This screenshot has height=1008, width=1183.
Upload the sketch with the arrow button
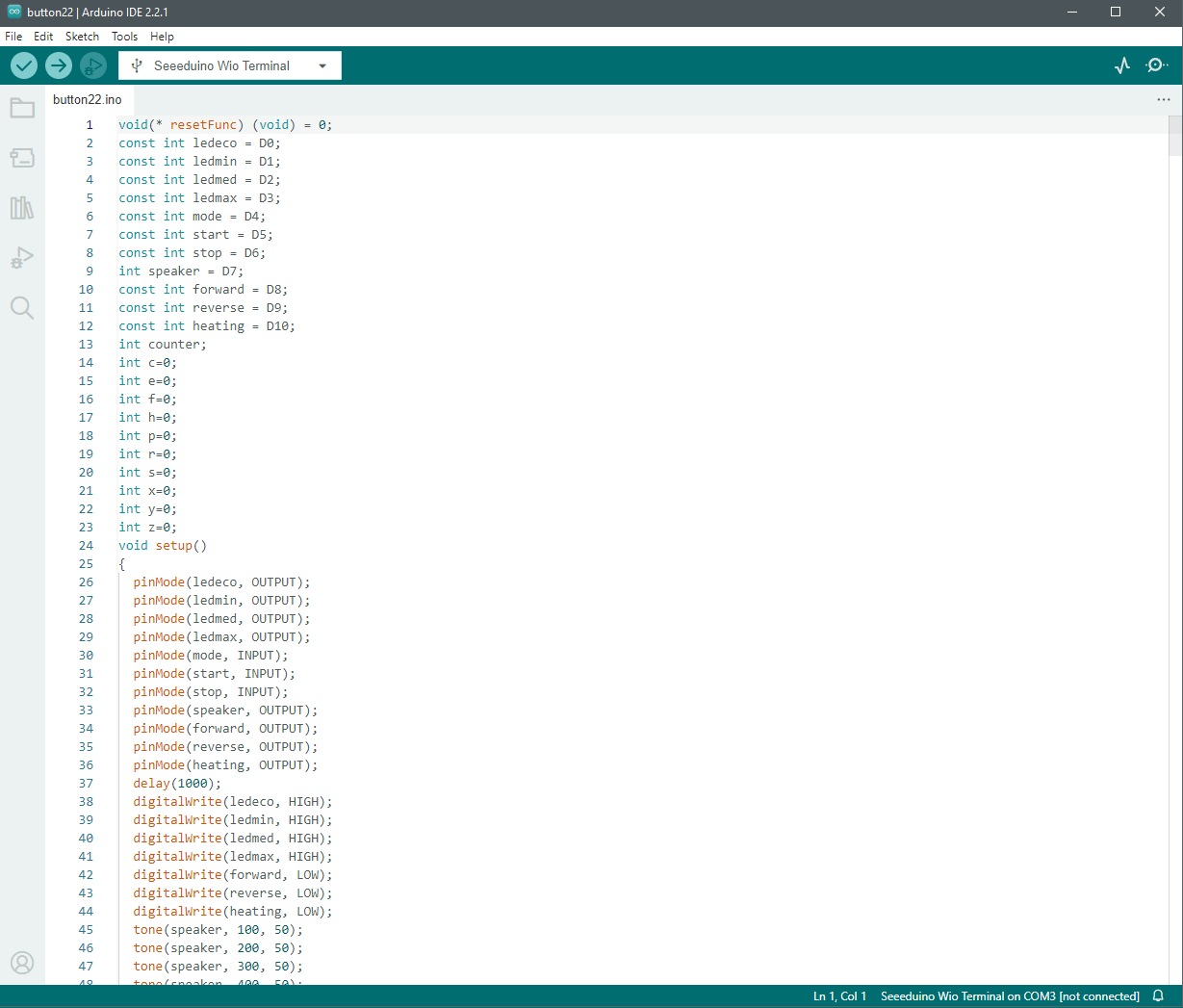[x=59, y=65]
